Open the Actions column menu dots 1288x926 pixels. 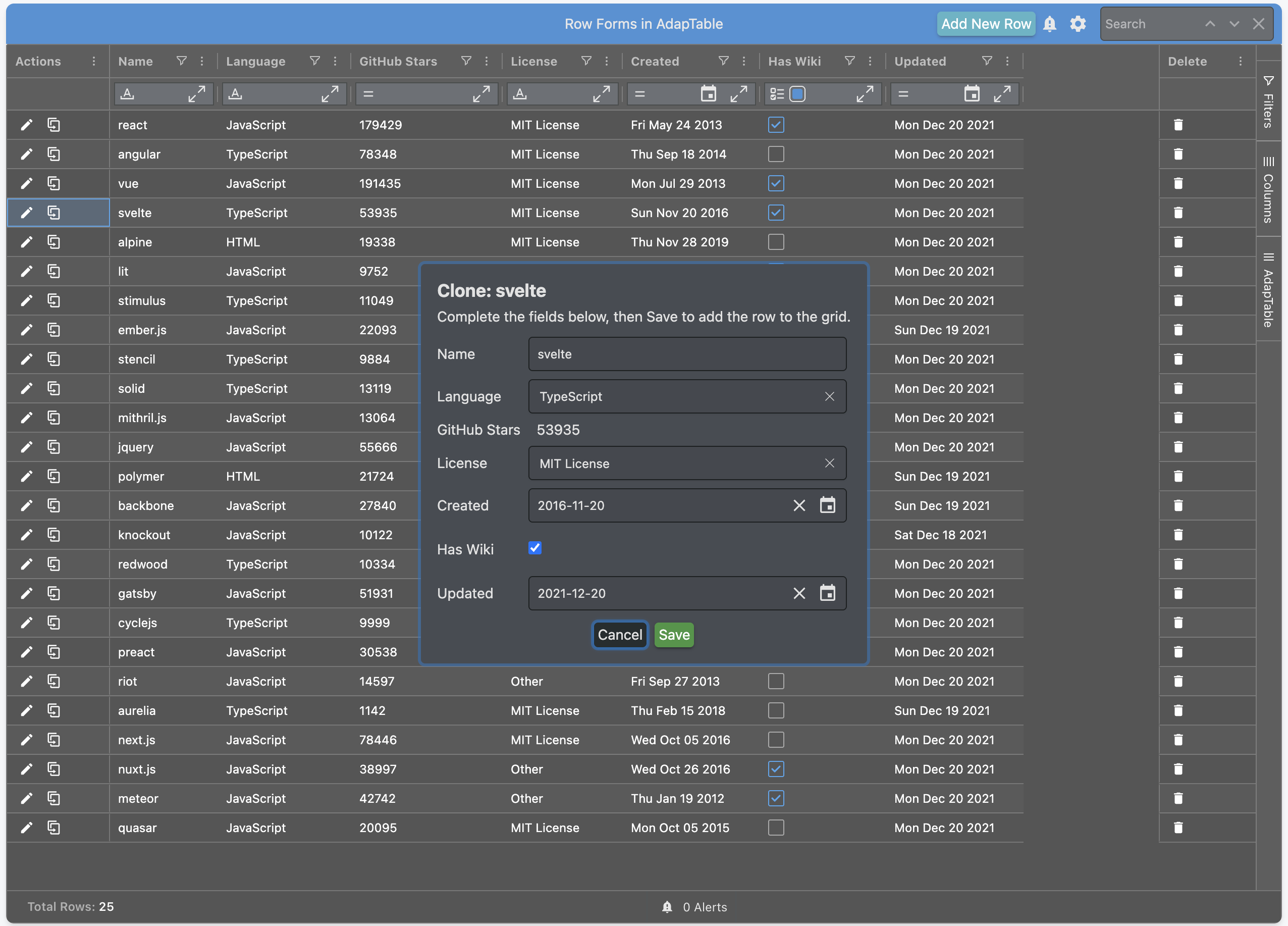tap(94, 61)
